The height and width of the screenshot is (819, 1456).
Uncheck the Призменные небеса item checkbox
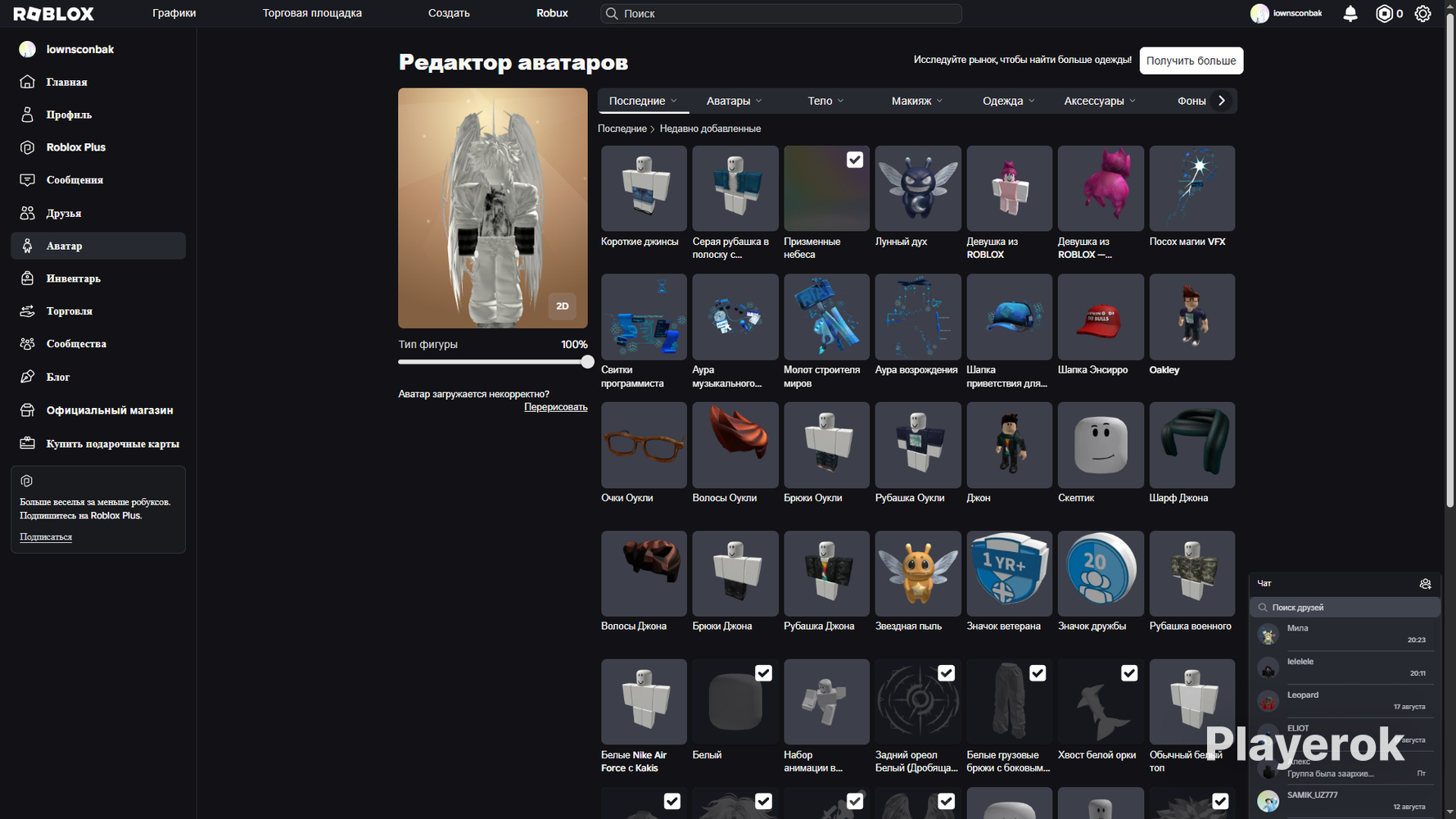pyautogui.click(x=854, y=160)
